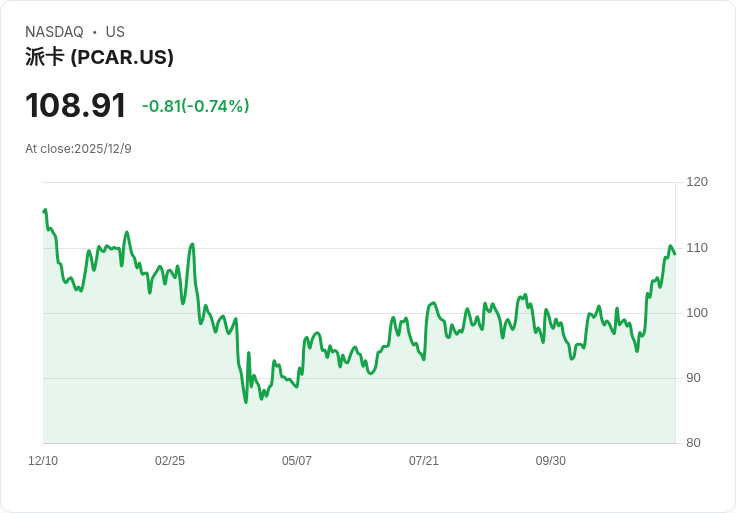
Task: Open the 派卡 (PCAR.US) stock title
Action: (x=99, y=57)
